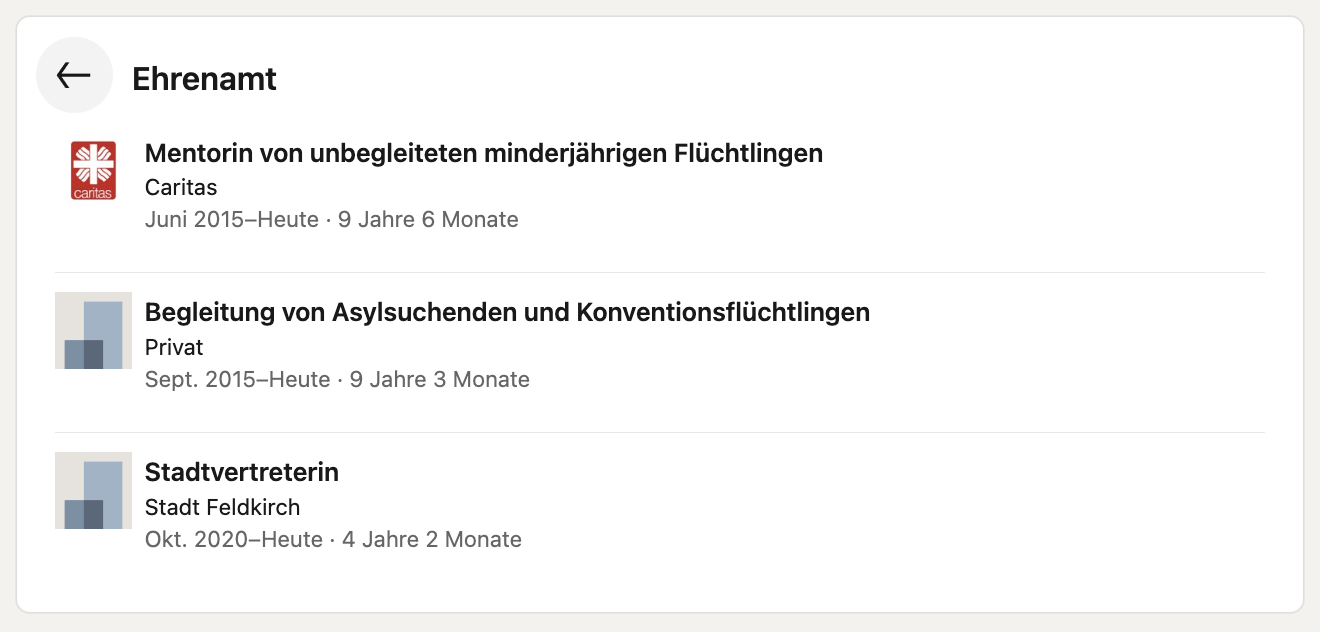The width and height of the screenshot is (1320, 632).
Task: Select the Privat organization text
Action: [174, 347]
